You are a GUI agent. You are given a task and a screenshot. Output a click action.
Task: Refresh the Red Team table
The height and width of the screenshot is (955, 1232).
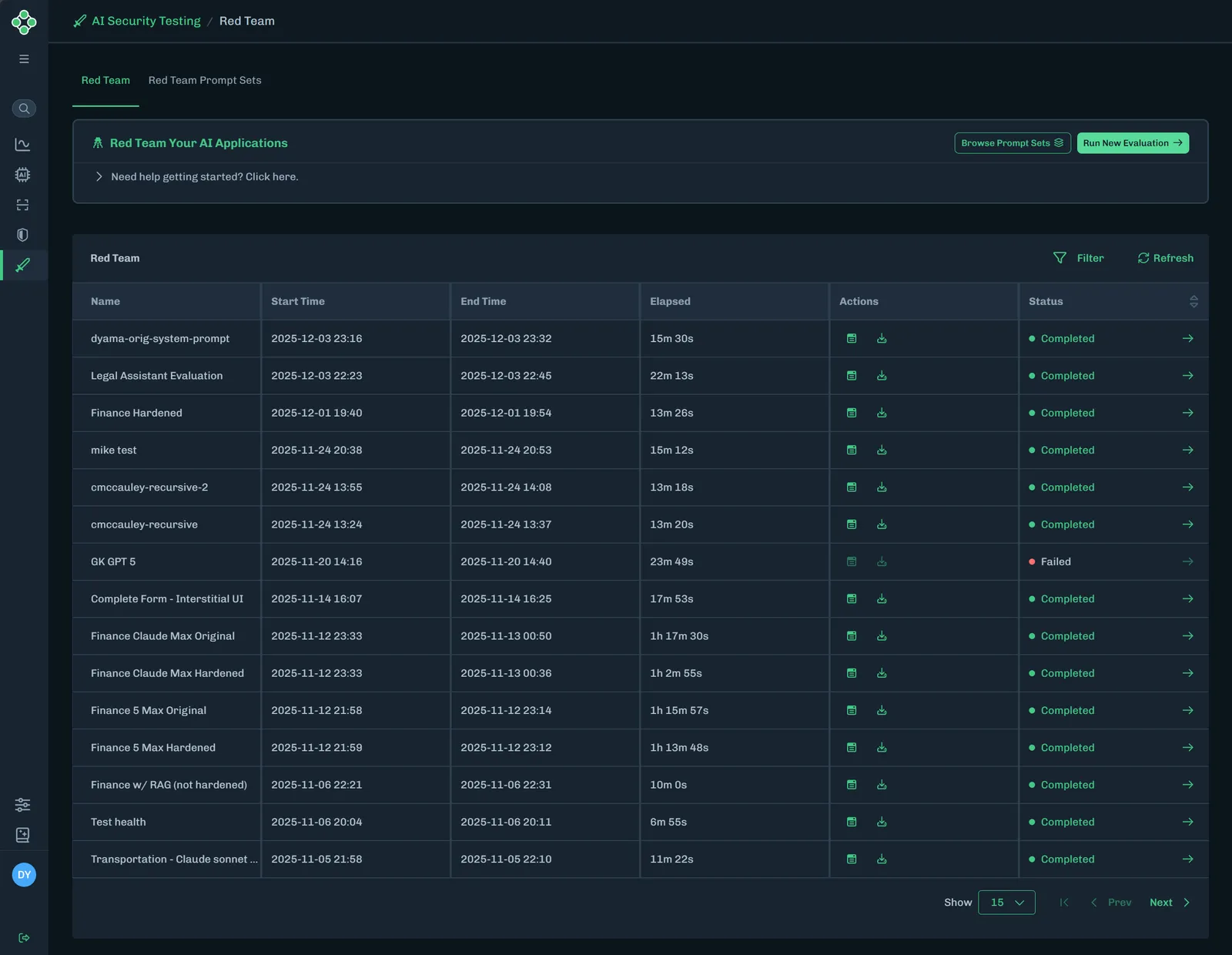click(1166, 258)
